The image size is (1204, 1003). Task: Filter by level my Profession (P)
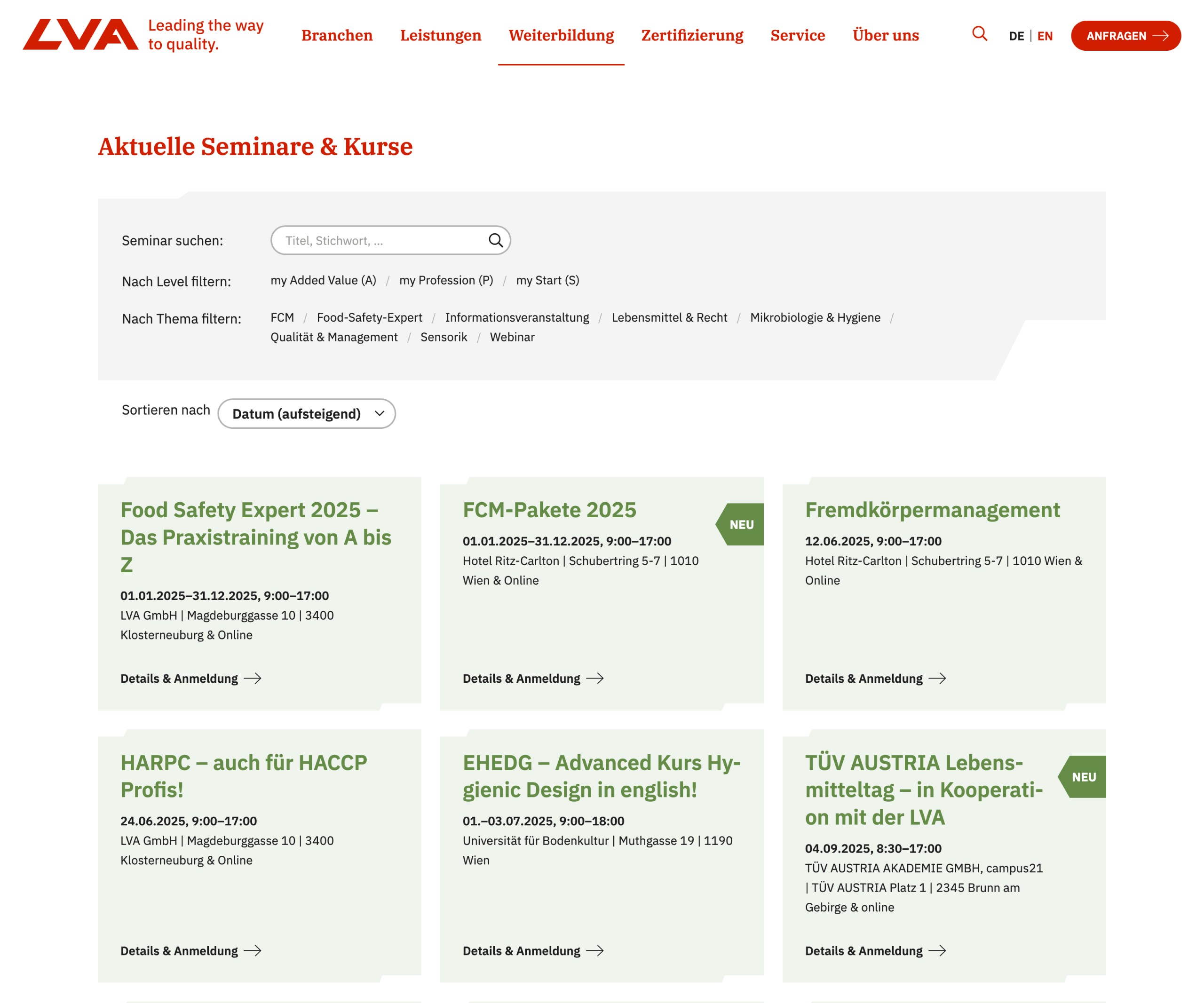coord(446,280)
